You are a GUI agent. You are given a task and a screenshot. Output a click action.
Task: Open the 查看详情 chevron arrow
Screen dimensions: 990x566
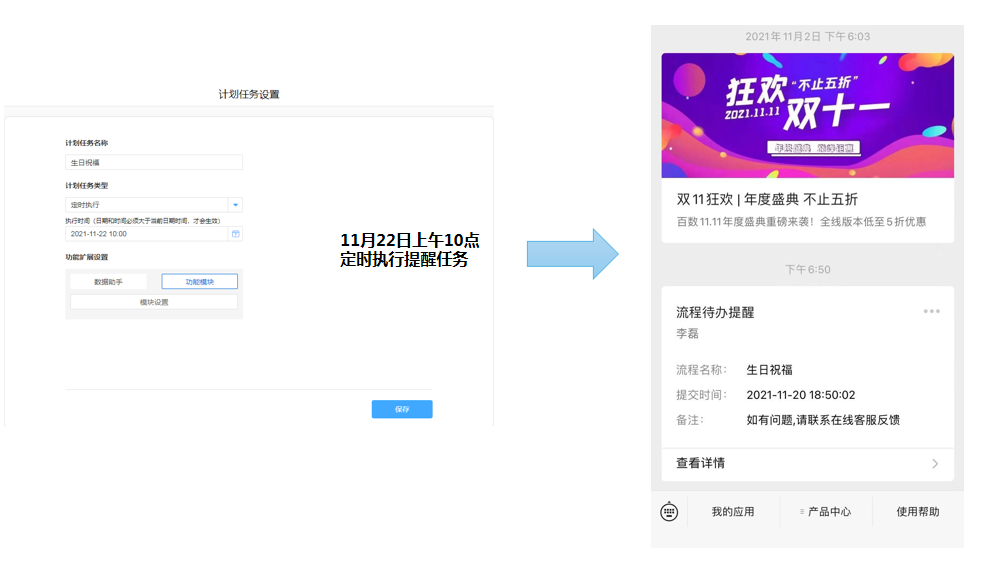pyautogui.click(x=935, y=464)
